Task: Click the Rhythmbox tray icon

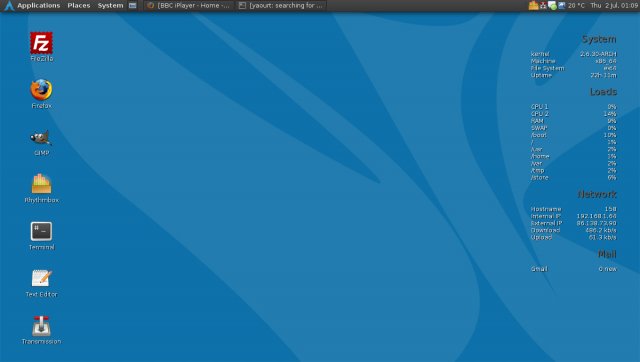Action: 533,5
